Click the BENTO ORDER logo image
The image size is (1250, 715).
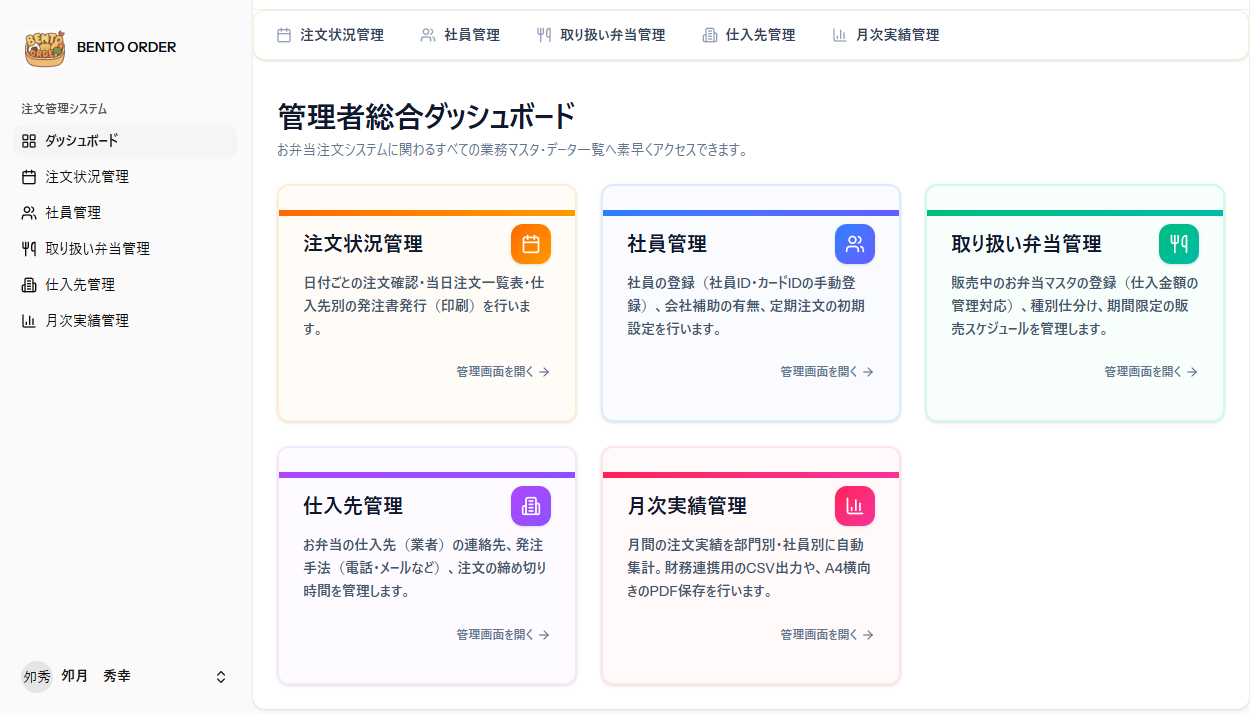tap(45, 47)
